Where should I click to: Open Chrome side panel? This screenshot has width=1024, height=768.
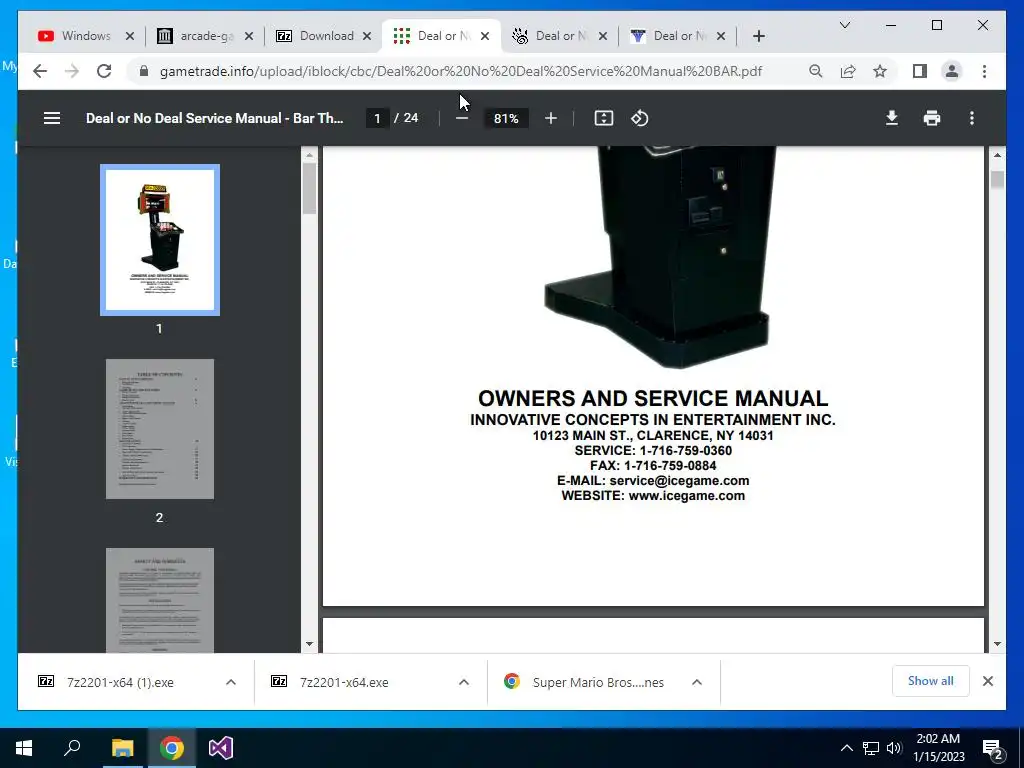(920, 71)
